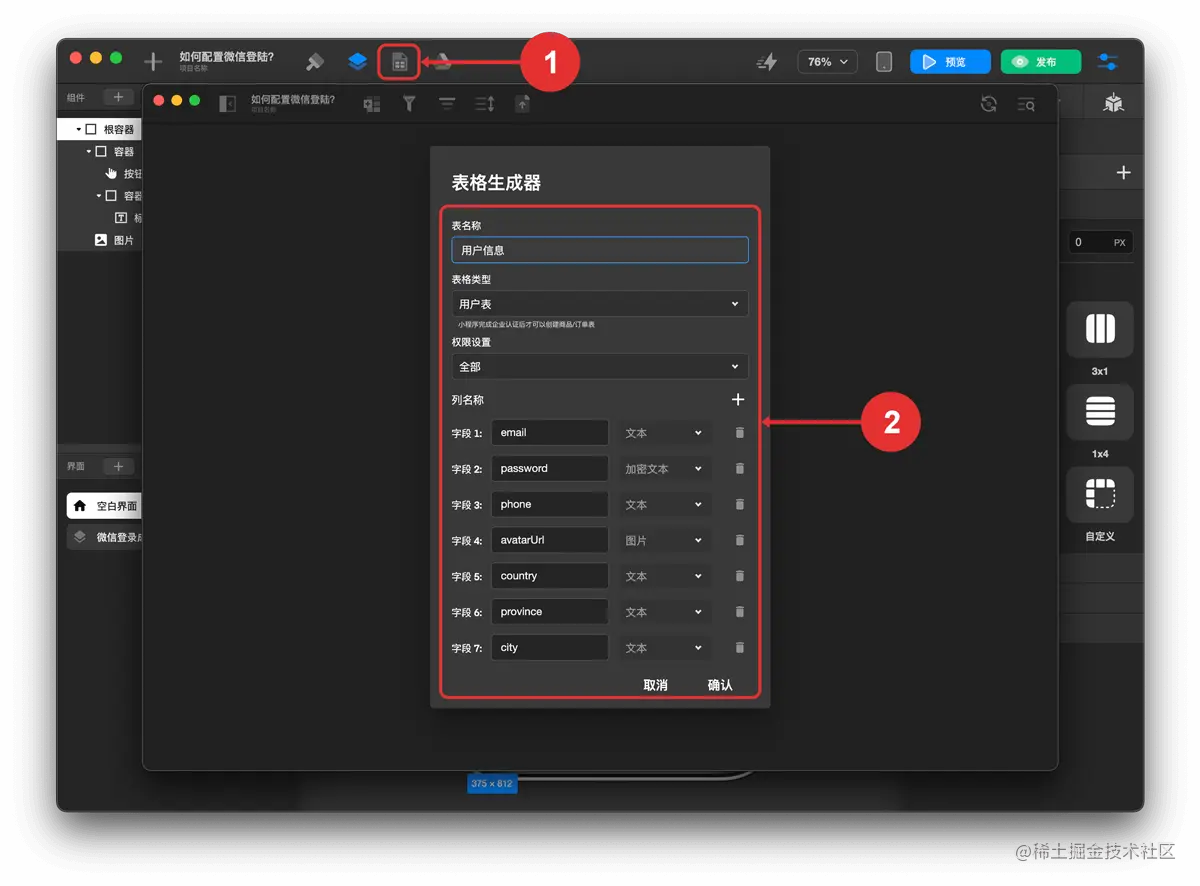Add a screen with the 界面 plus button
The image size is (1200, 886).
click(118, 466)
